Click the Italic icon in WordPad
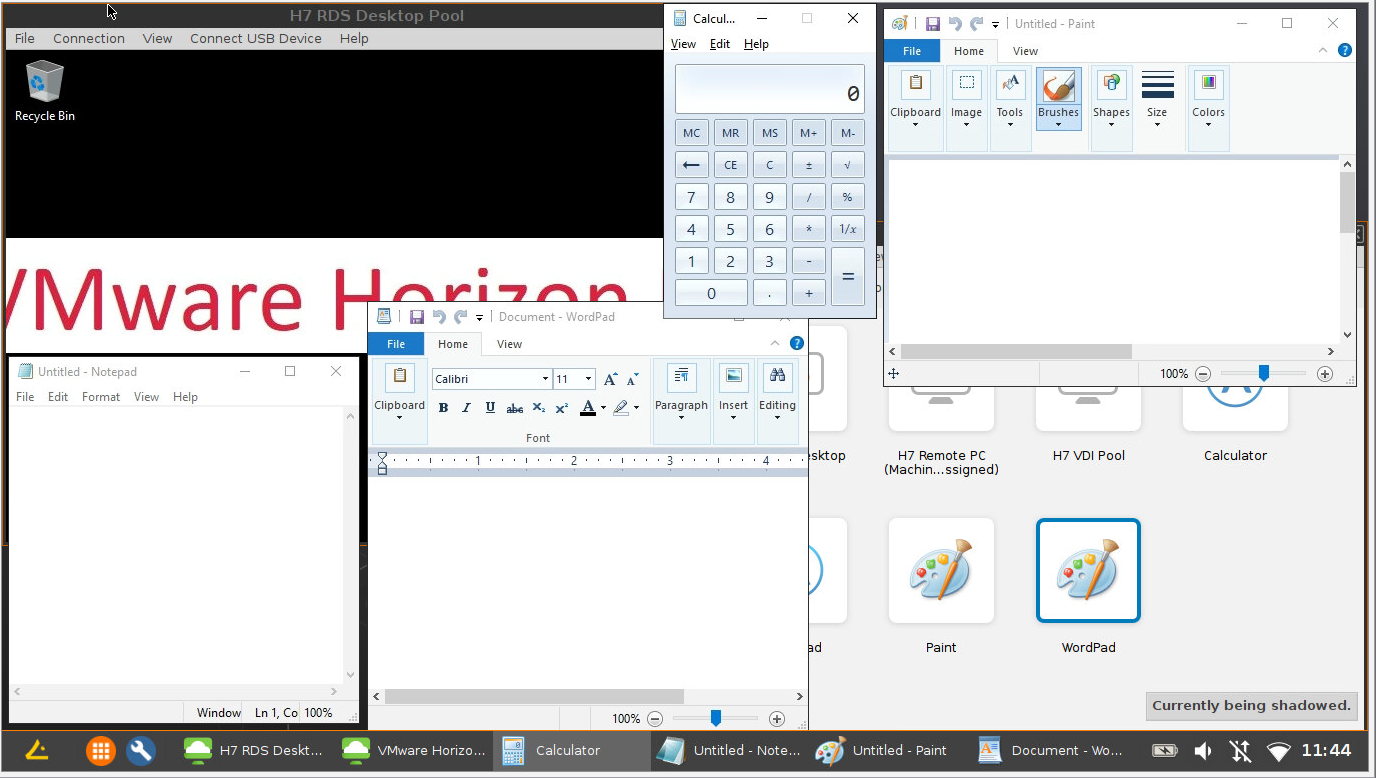 (466, 408)
